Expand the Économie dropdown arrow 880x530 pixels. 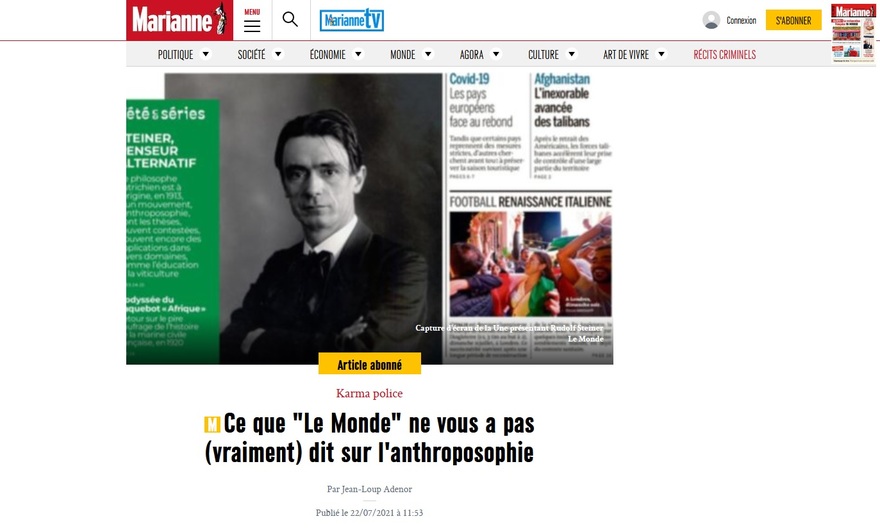[x=358, y=54]
